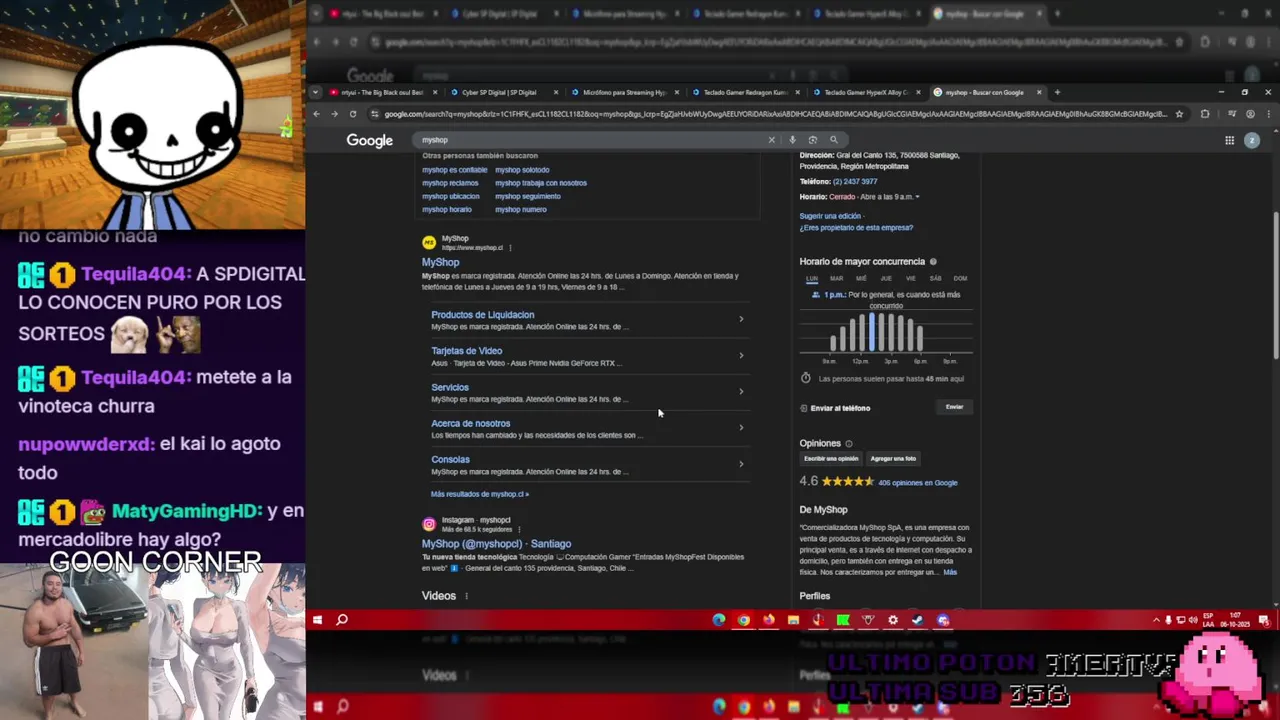The width and height of the screenshot is (1280, 720).
Task: Open the Chrome profile button
Action: pyautogui.click(x=1250, y=114)
